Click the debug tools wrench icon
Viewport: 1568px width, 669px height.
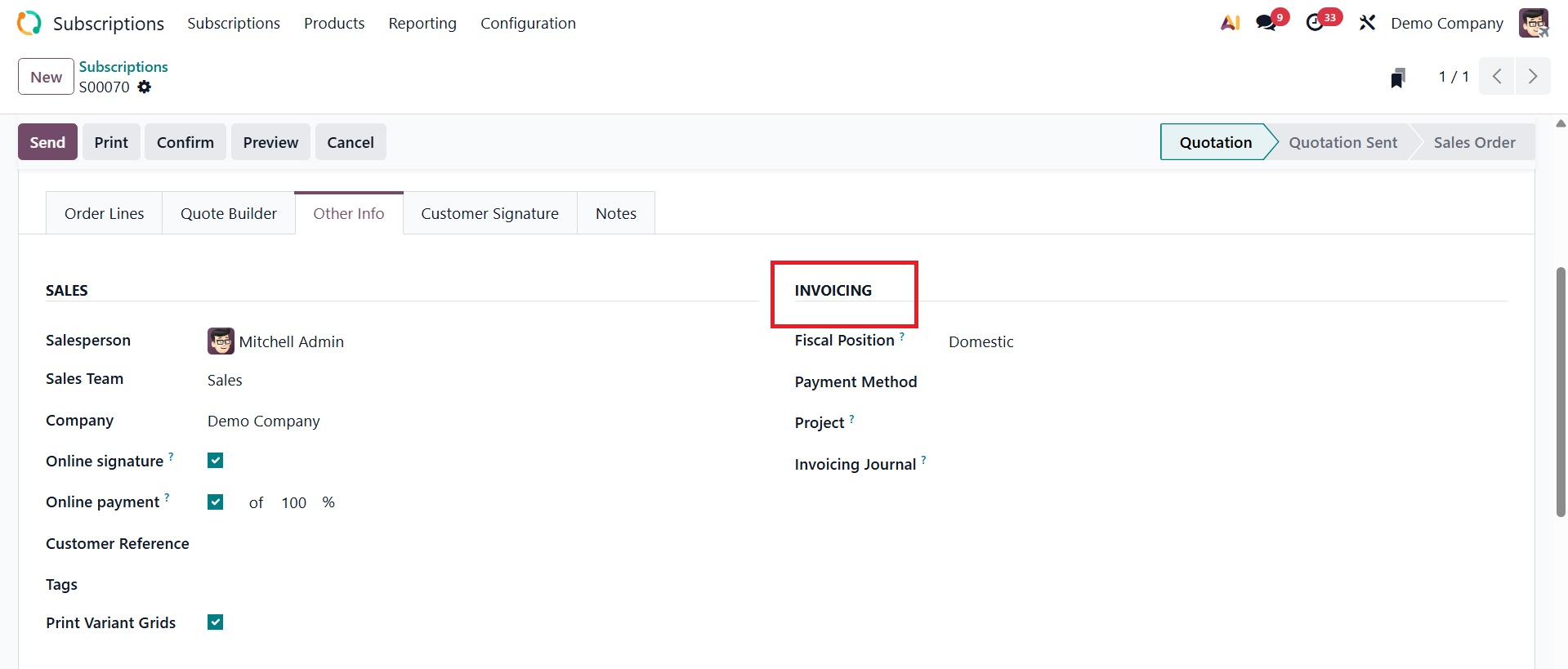[x=1367, y=23]
